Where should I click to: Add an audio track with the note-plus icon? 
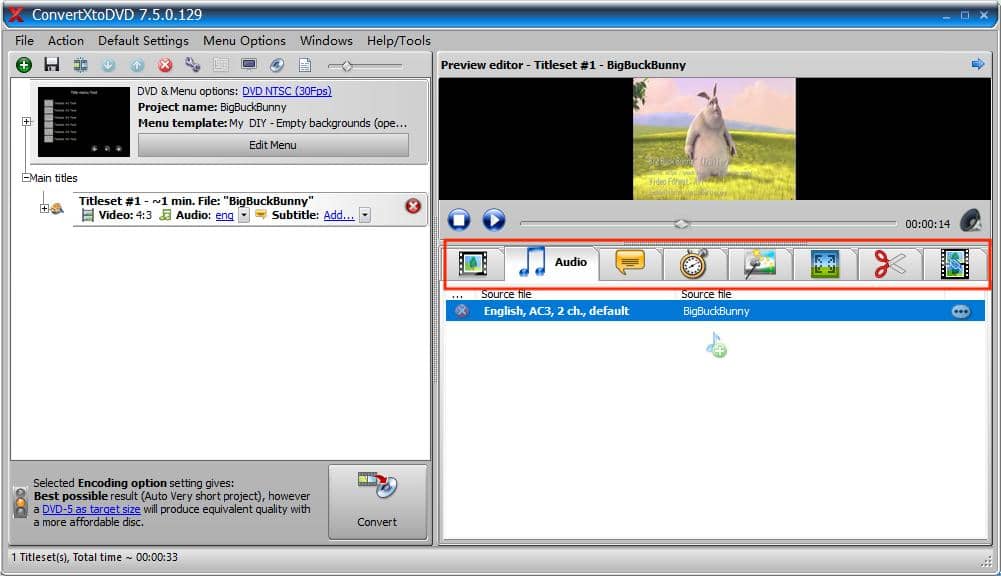(716, 346)
